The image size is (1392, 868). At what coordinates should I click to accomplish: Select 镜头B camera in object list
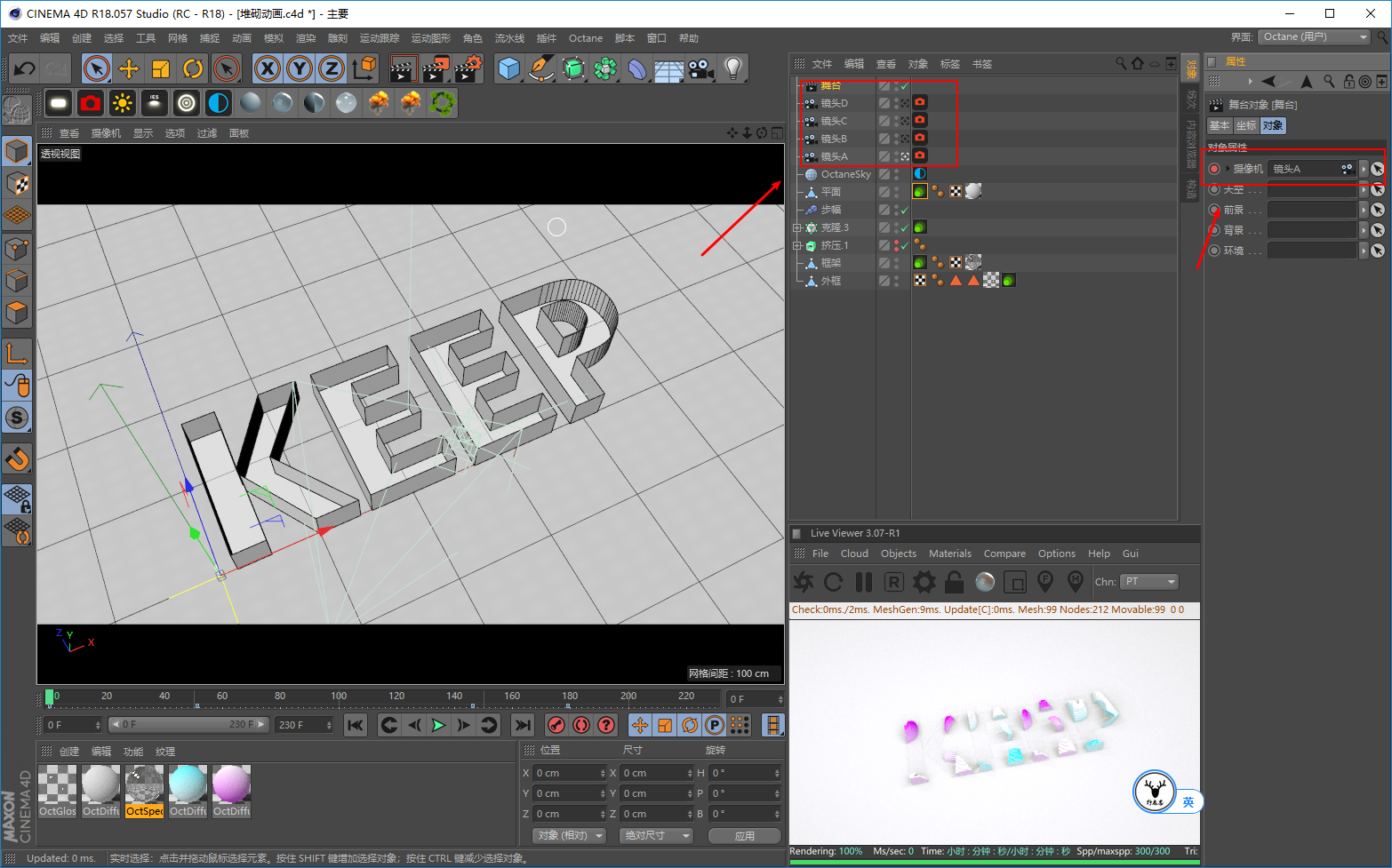tap(833, 139)
